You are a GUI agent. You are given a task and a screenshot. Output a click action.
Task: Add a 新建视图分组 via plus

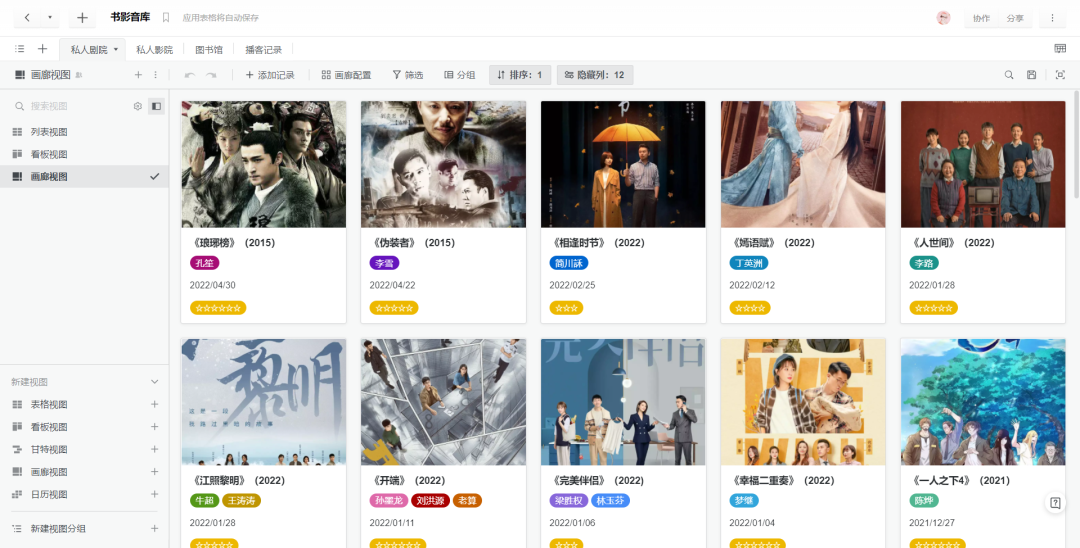155,528
